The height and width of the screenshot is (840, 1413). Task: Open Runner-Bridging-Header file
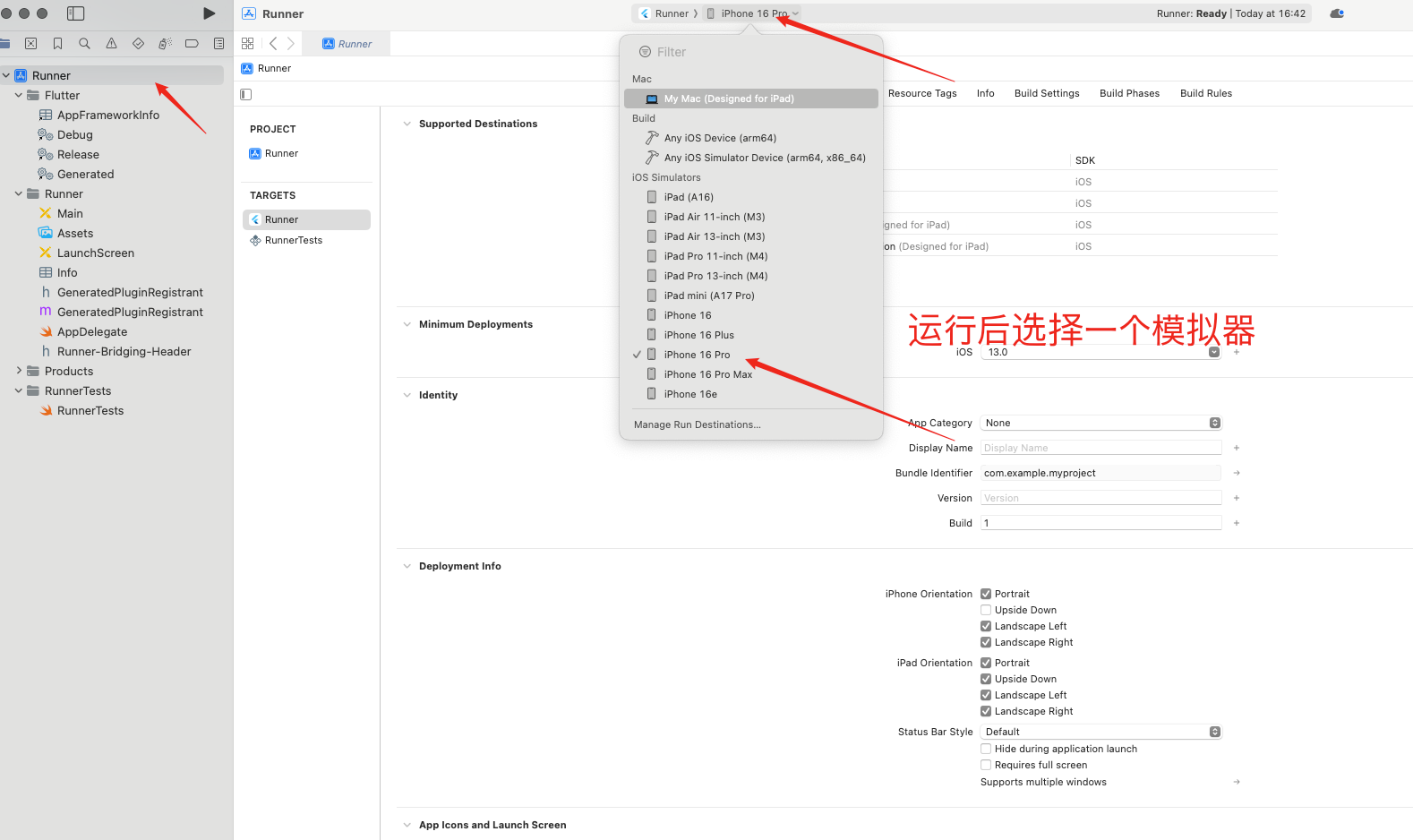124,351
